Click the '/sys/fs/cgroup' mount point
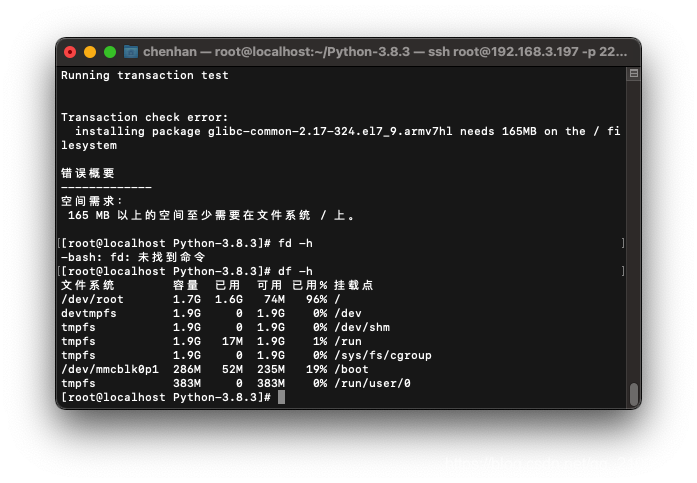697x483 pixels. (x=383, y=355)
